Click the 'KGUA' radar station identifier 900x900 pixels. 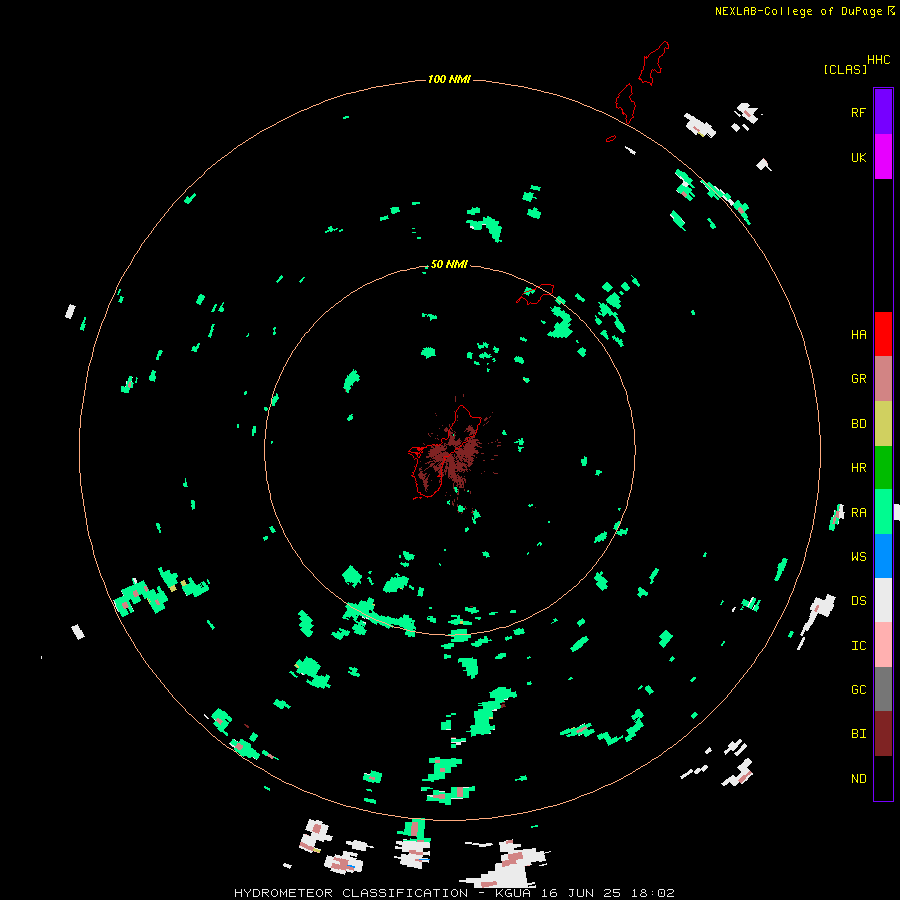pyautogui.click(x=513, y=893)
